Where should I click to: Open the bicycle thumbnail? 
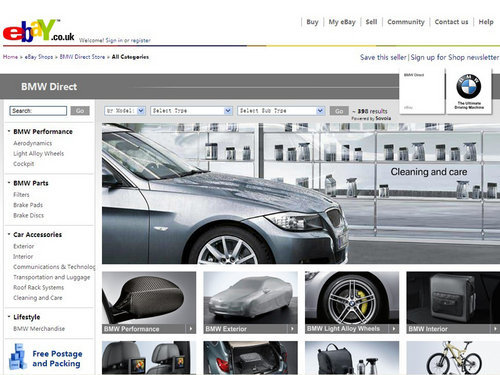click(453, 358)
